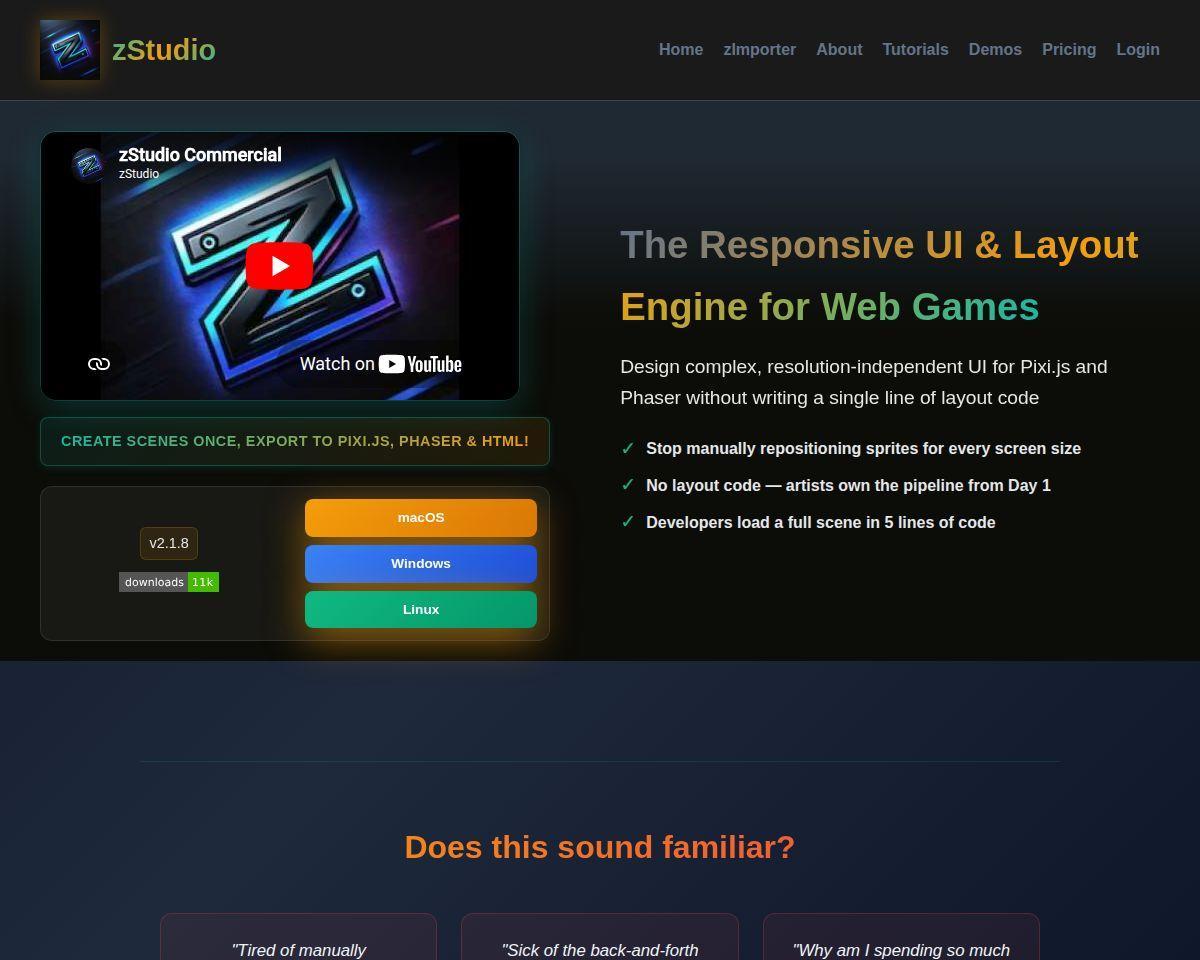The height and width of the screenshot is (960, 1200).
Task: Open zStudio channel avatar in video
Action: click(x=89, y=165)
